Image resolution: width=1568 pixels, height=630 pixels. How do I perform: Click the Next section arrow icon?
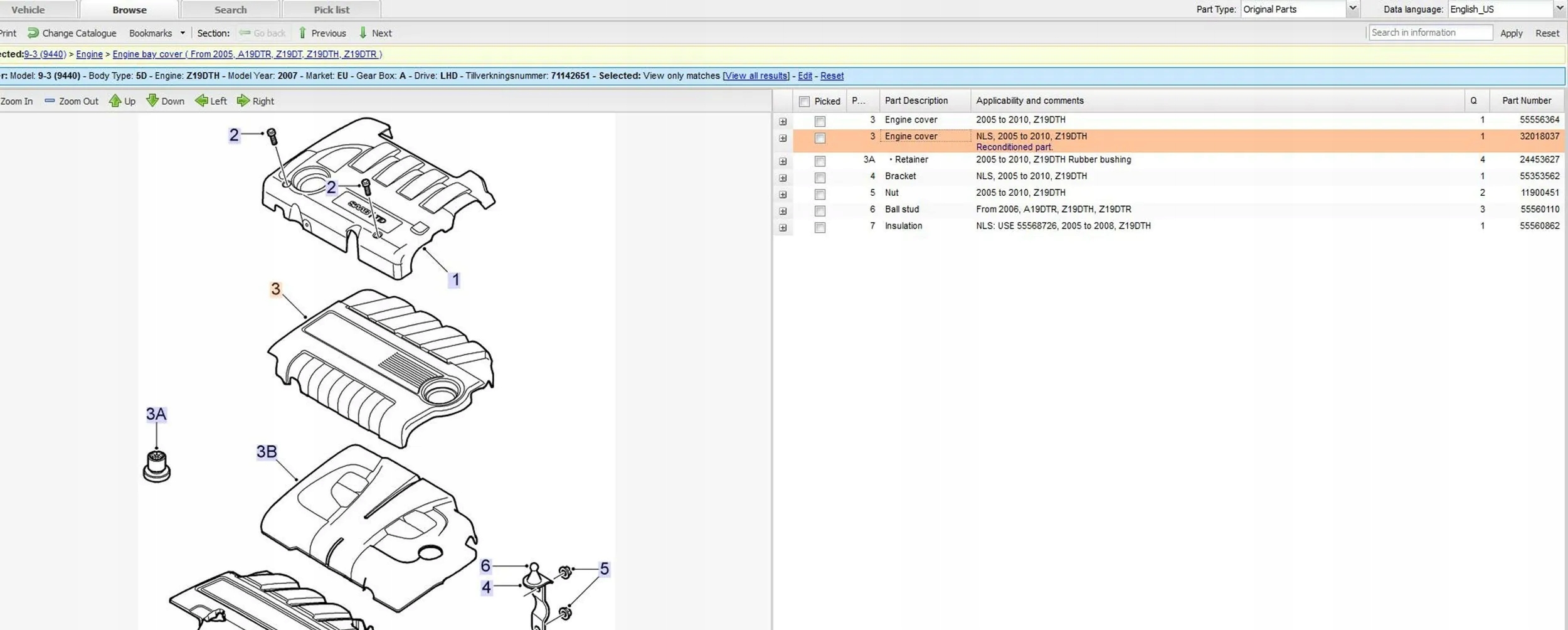pyautogui.click(x=363, y=33)
